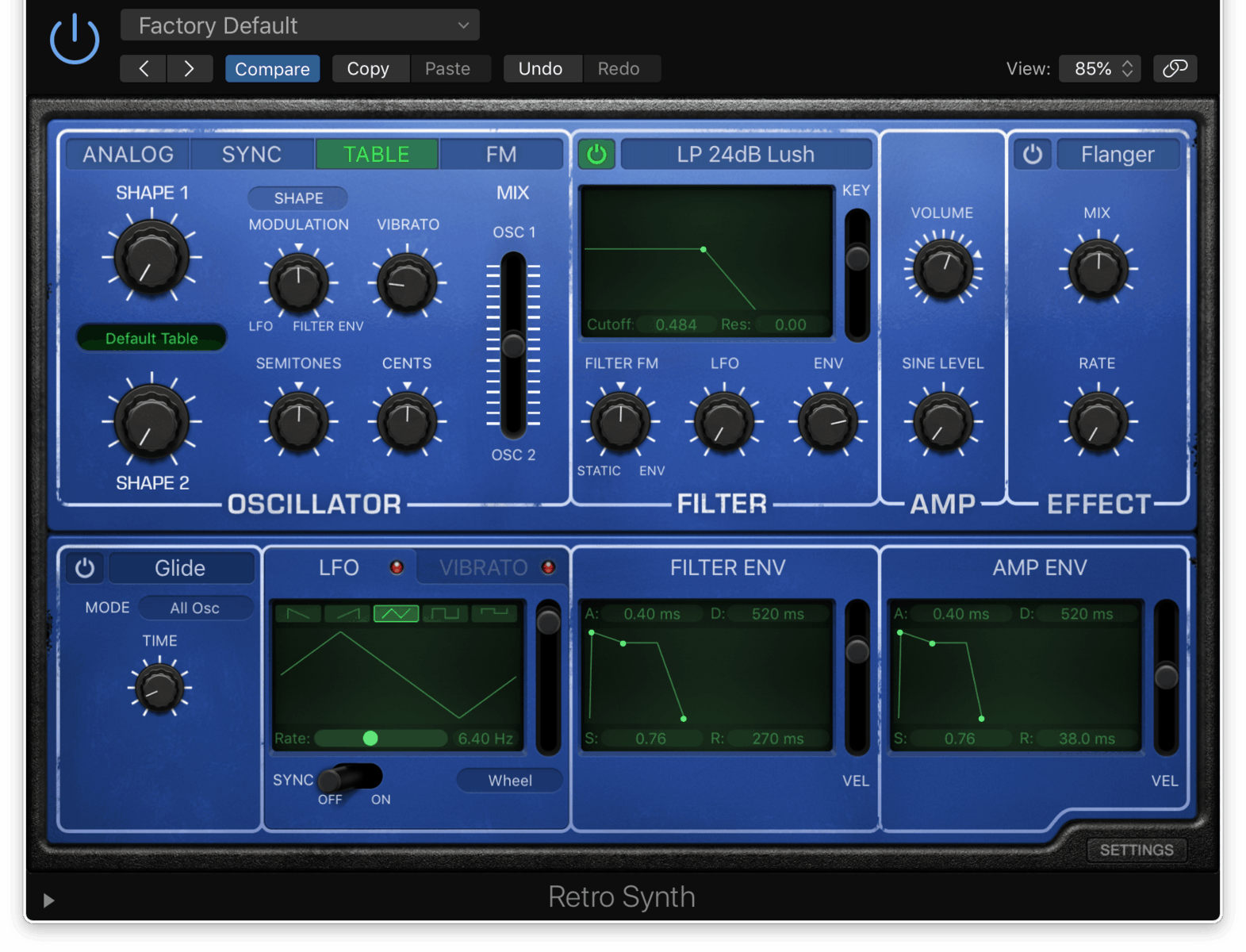Open the Flanger effect type menu
1246x952 pixels.
(1118, 154)
